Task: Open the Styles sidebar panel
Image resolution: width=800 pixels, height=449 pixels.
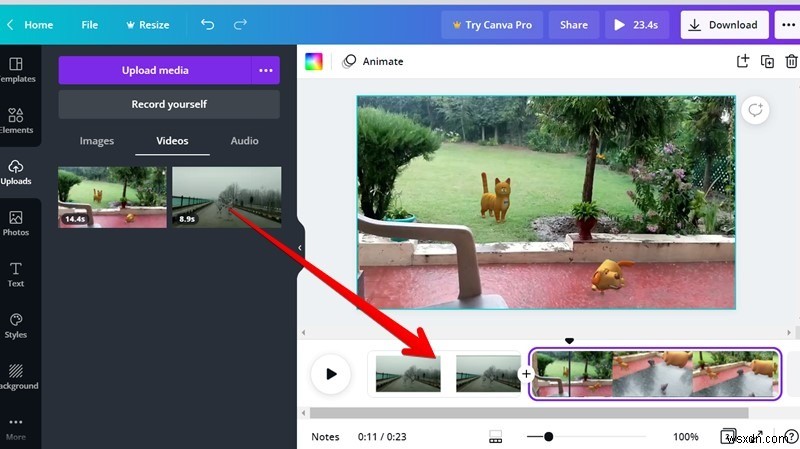Action: [16, 326]
